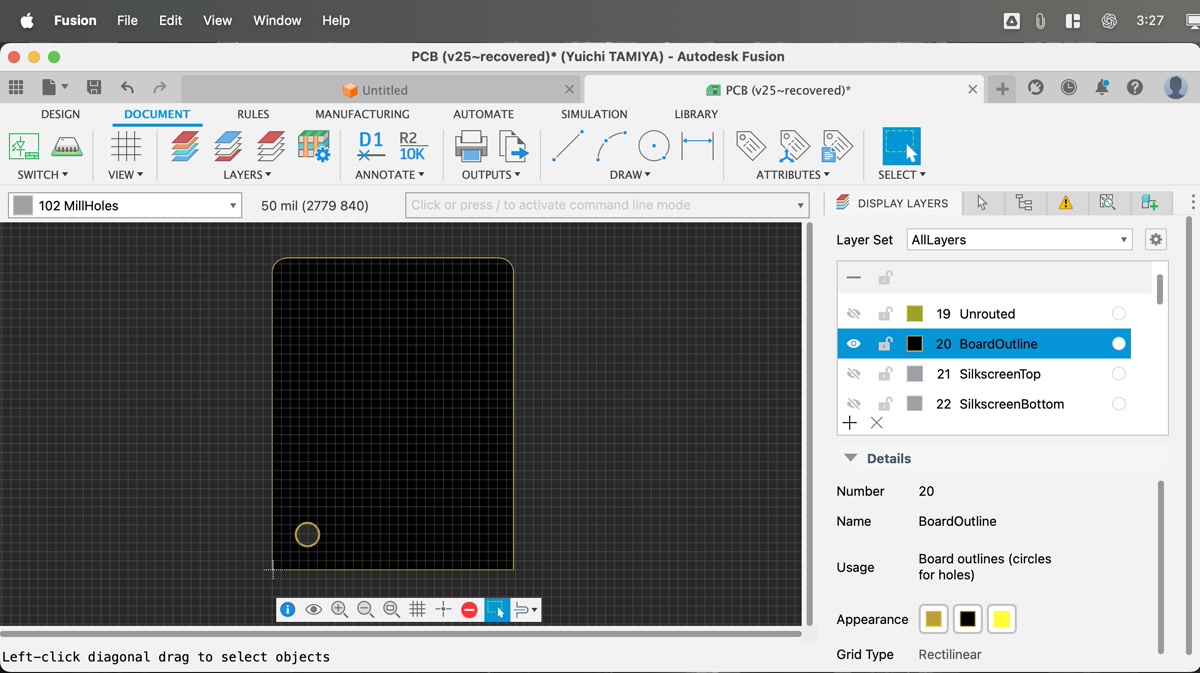The image size is (1200, 673).
Task: Switch to the MANUFACTURING ribbon tab
Action: click(x=362, y=114)
